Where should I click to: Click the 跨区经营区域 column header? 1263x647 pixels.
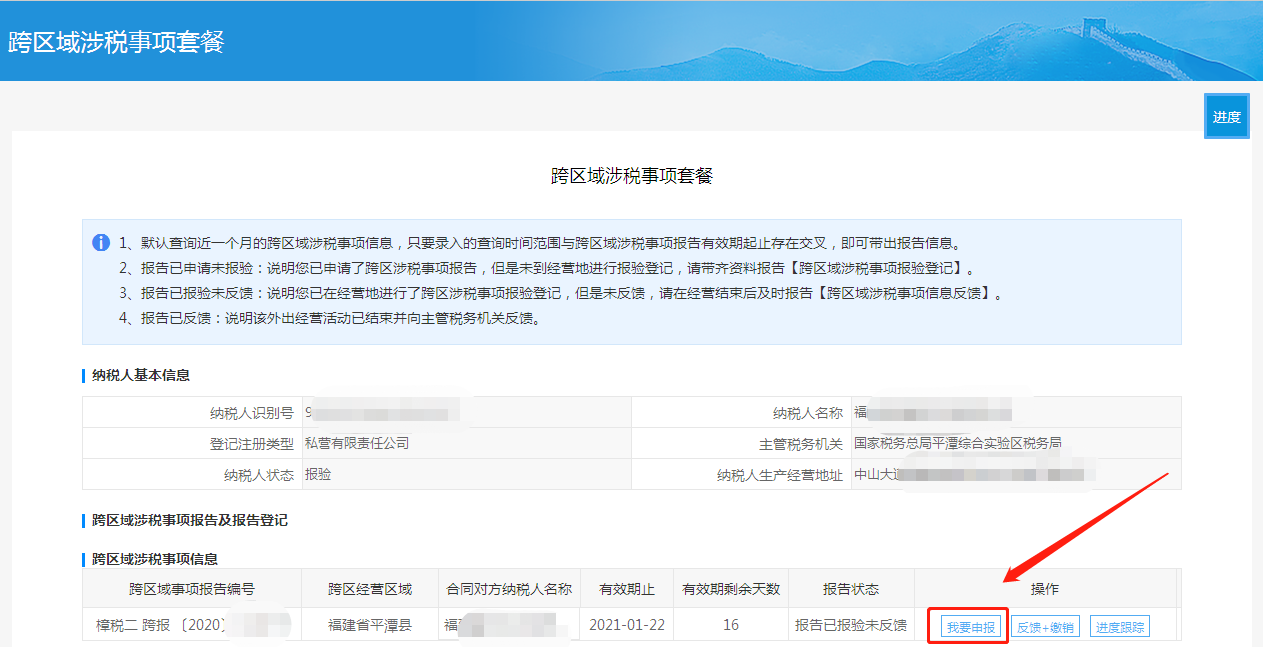369,589
